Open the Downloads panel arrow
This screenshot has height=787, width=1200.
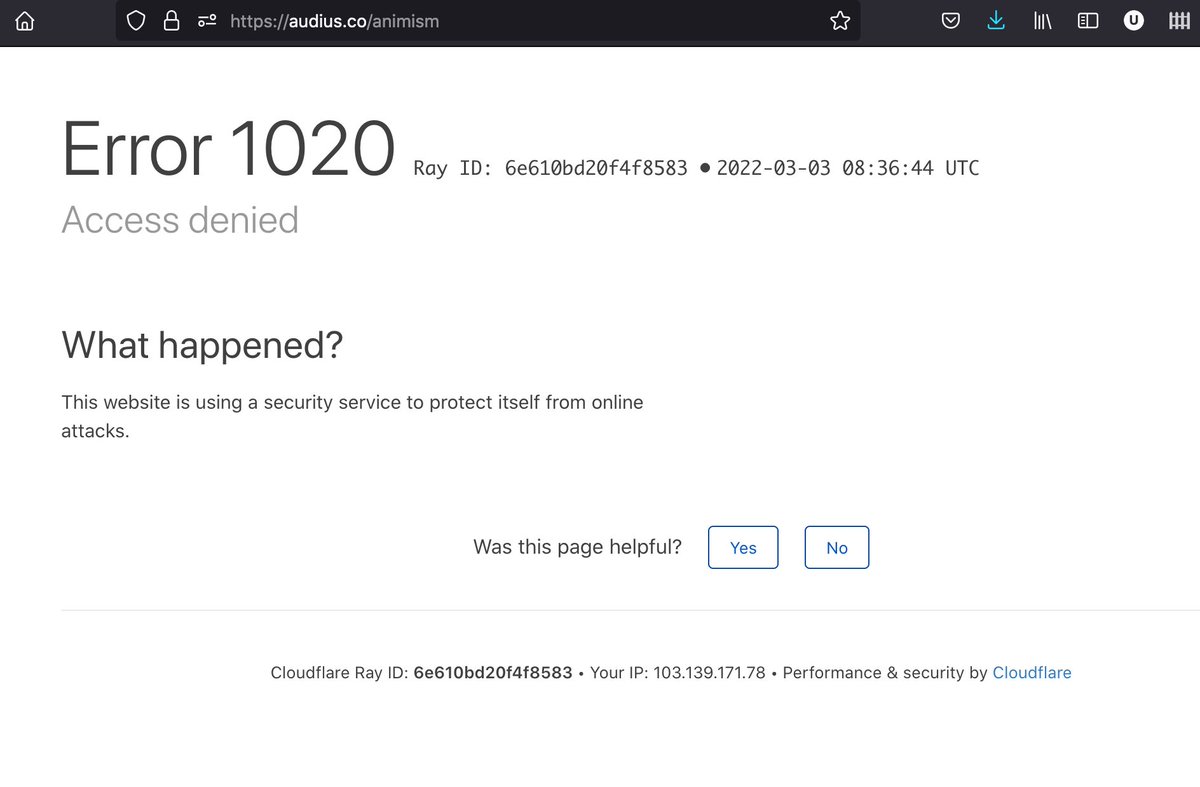996,21
